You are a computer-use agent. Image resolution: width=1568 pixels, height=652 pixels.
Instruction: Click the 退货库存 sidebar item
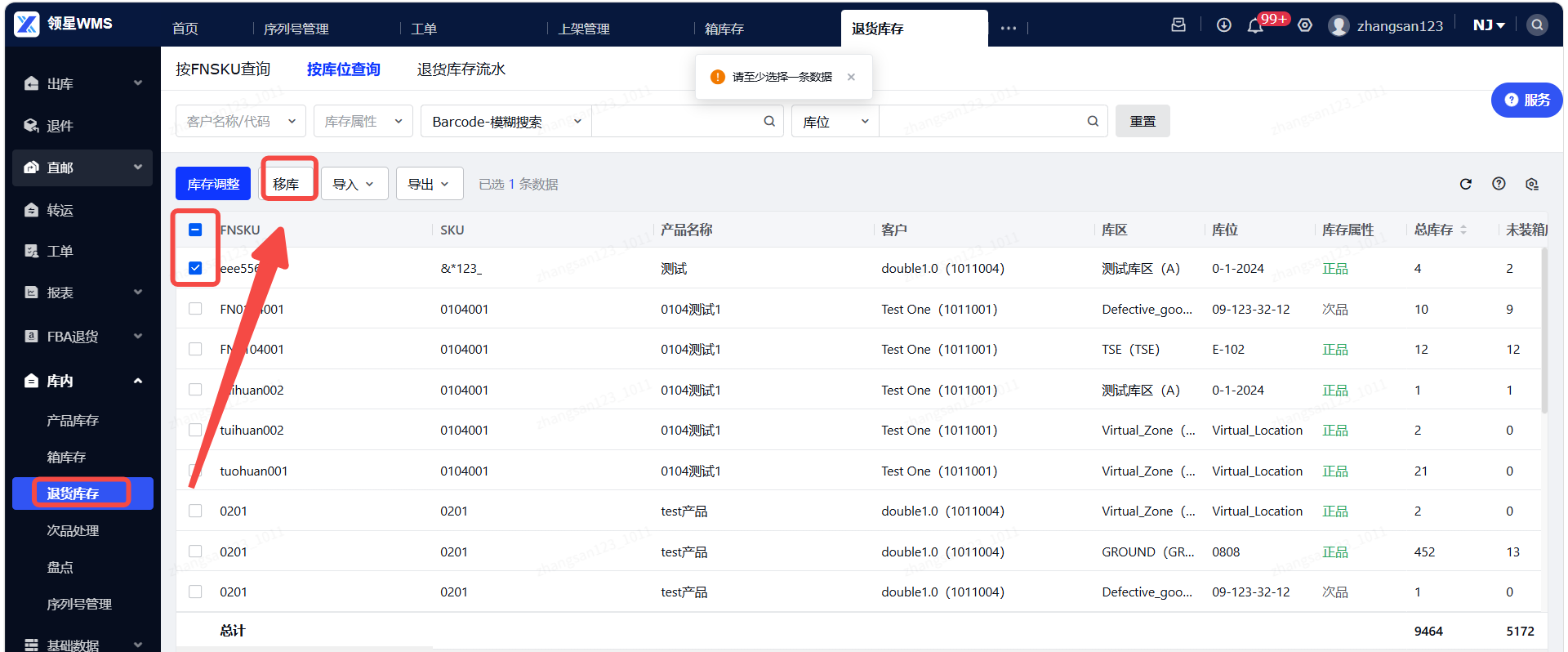point(82,493)
